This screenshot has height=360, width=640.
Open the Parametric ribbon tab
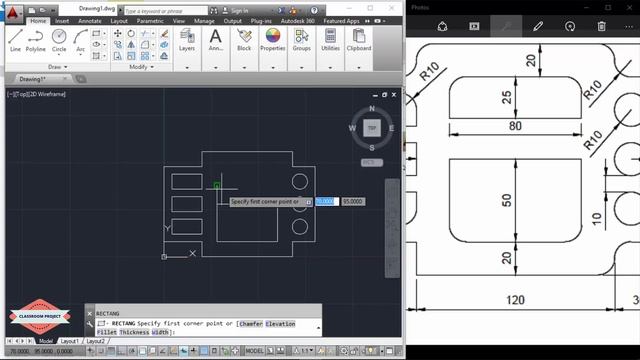(150, 21)
